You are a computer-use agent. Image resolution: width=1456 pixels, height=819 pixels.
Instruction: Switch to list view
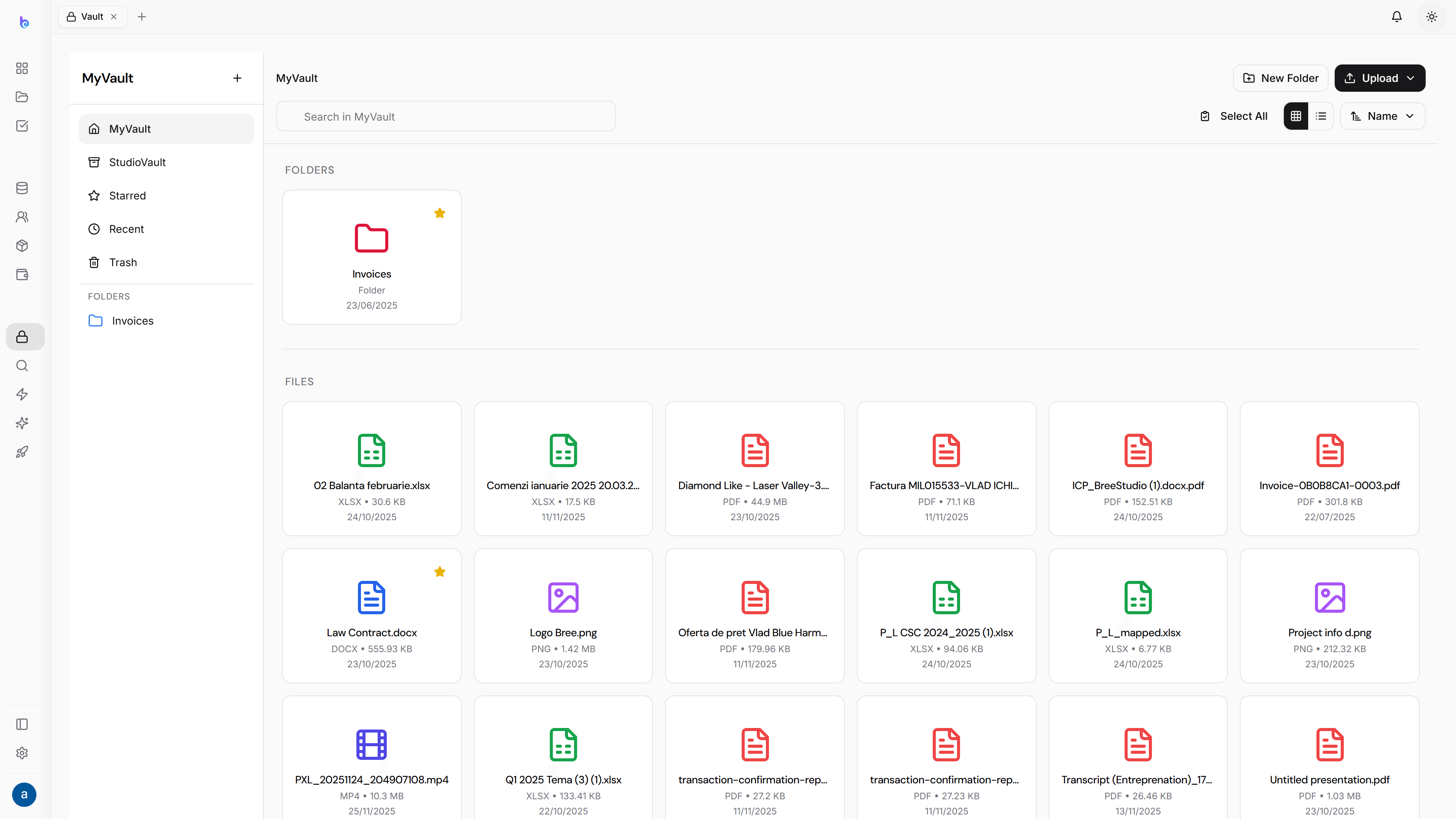pos(1321,116)
